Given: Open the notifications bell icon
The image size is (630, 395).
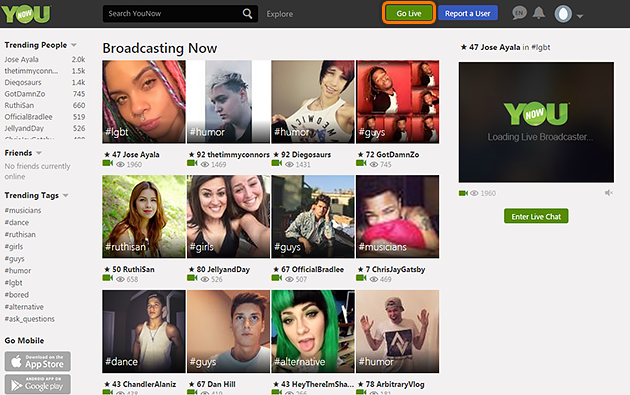Looking at the screenshot, I should [538, 13].
